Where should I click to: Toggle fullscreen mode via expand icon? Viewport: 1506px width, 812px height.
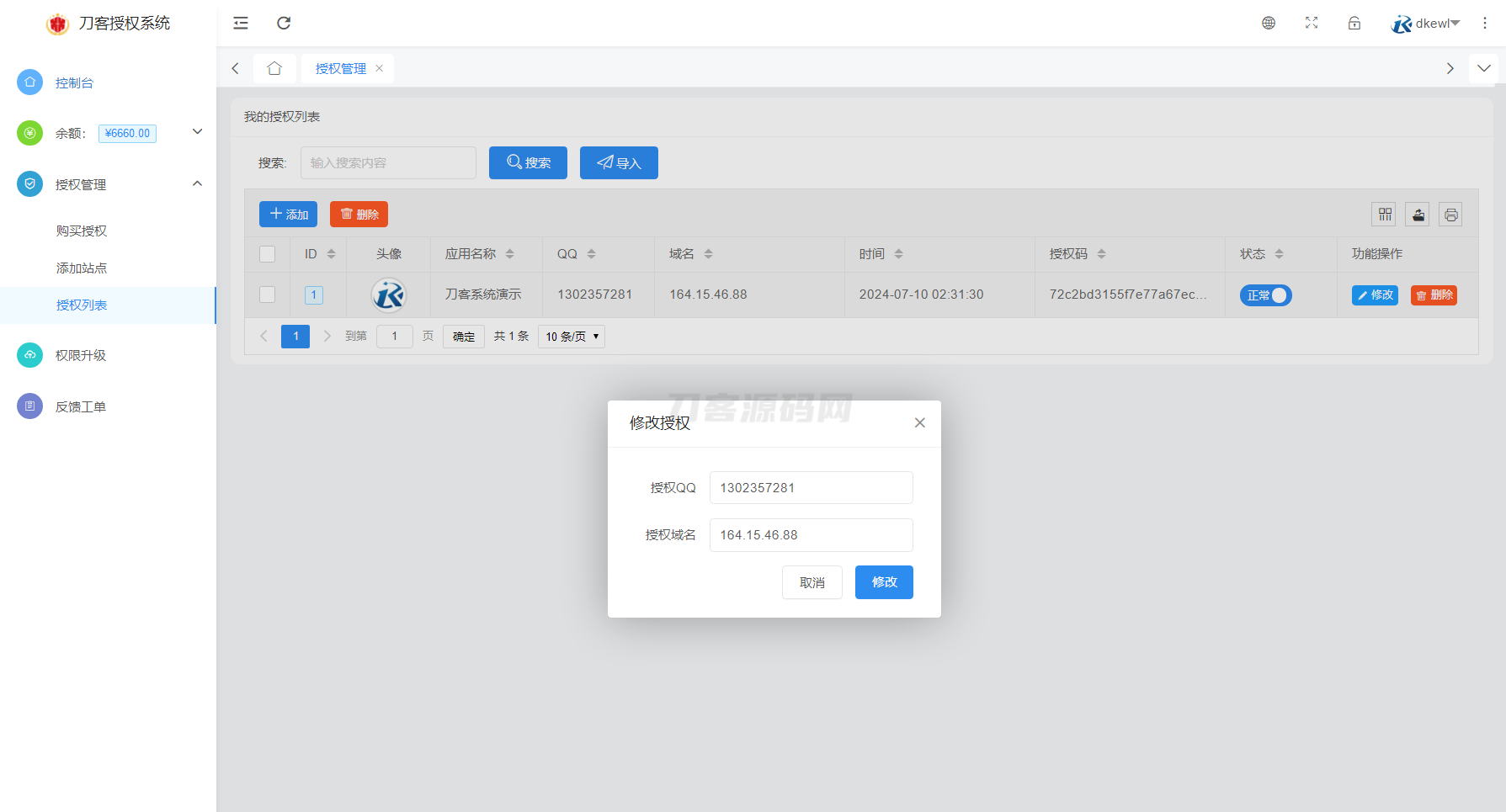1311,23
